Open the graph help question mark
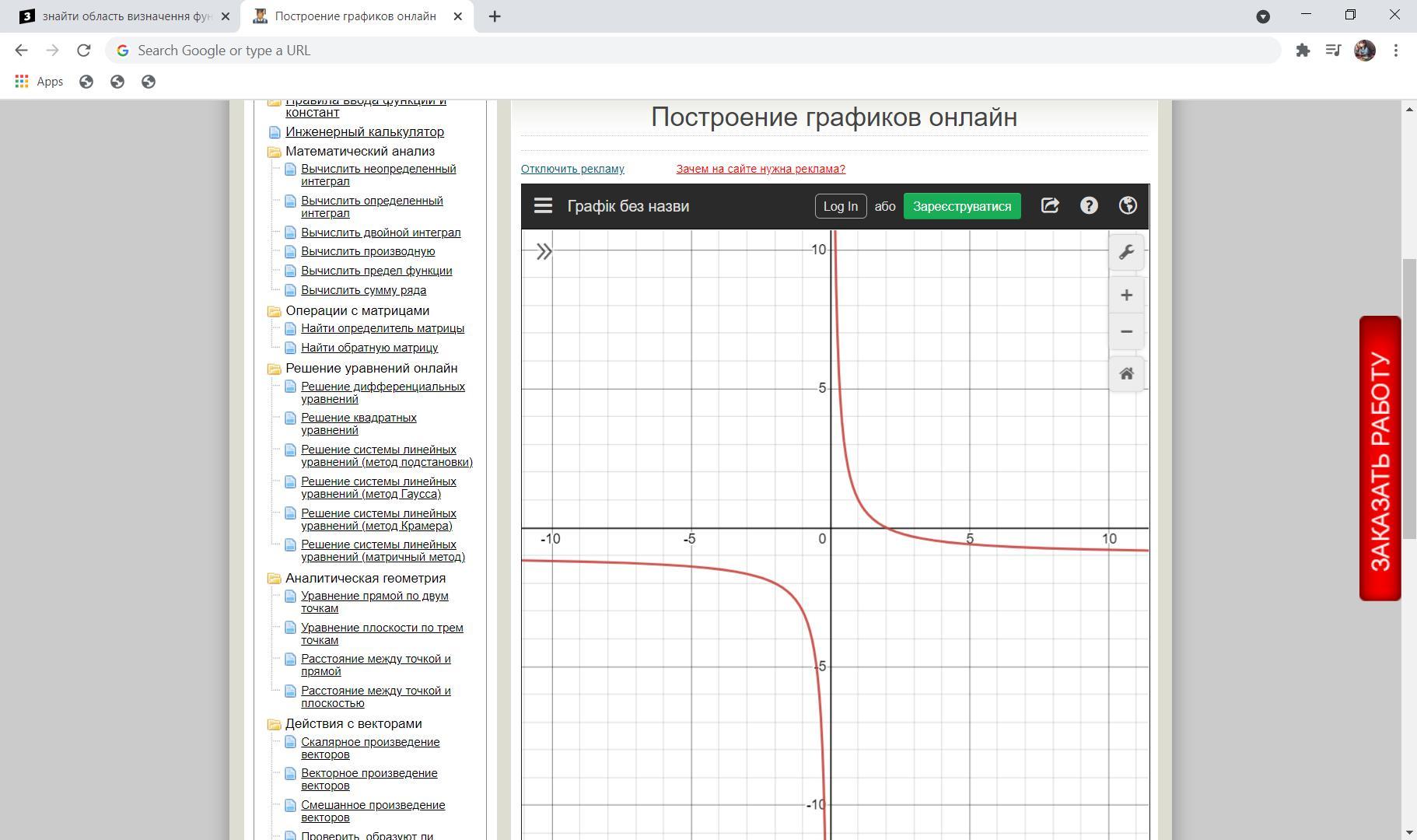The height and width of the screenshot is (840, 1417). click(1089, 206)
